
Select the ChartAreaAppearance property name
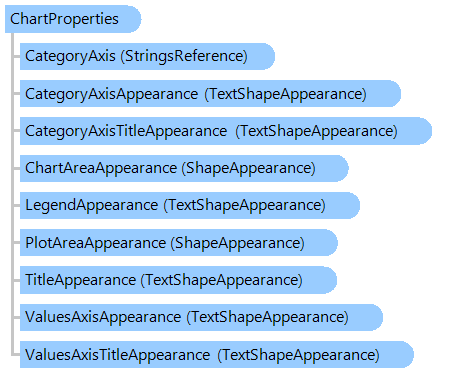click(x=101, y=168)
